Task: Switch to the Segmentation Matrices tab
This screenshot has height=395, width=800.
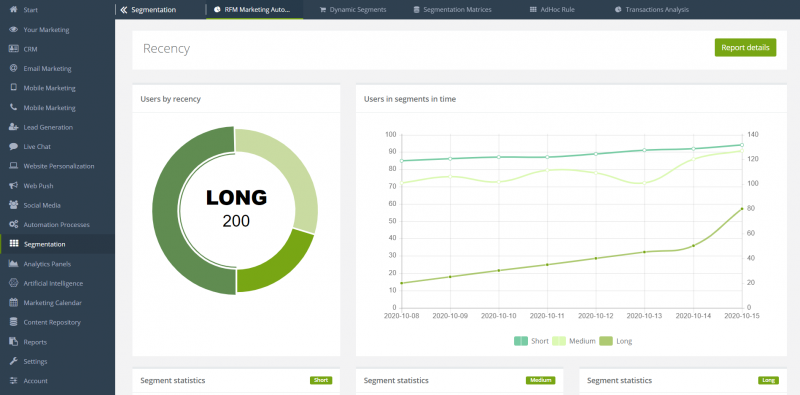Action: 453,10
